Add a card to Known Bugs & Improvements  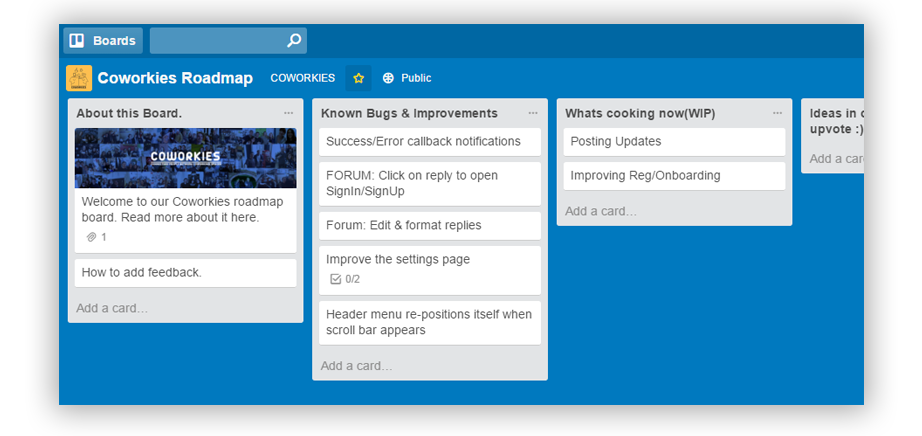(356, 366)
